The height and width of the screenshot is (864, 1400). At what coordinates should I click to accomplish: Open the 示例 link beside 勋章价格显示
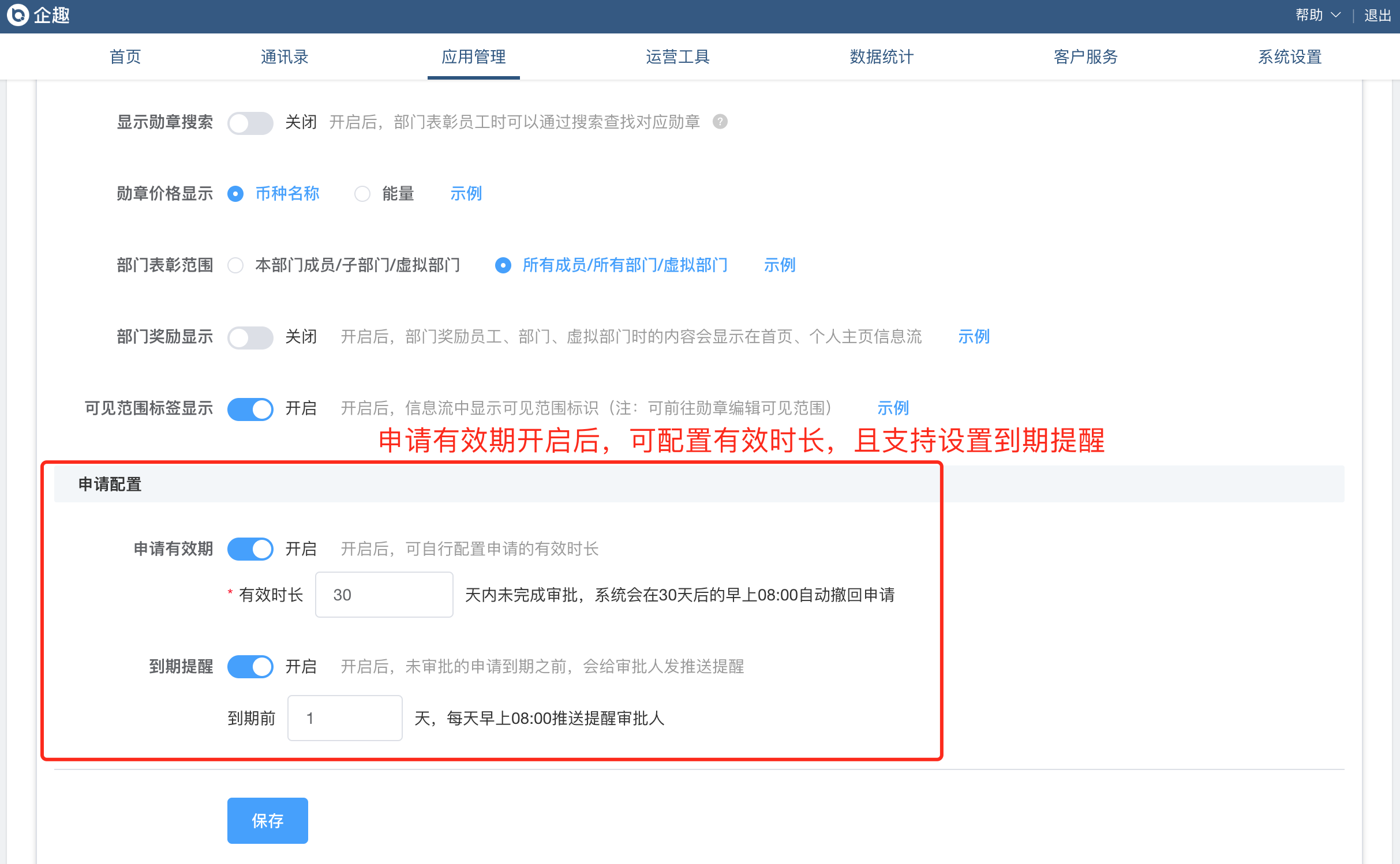tap(466, 194)
